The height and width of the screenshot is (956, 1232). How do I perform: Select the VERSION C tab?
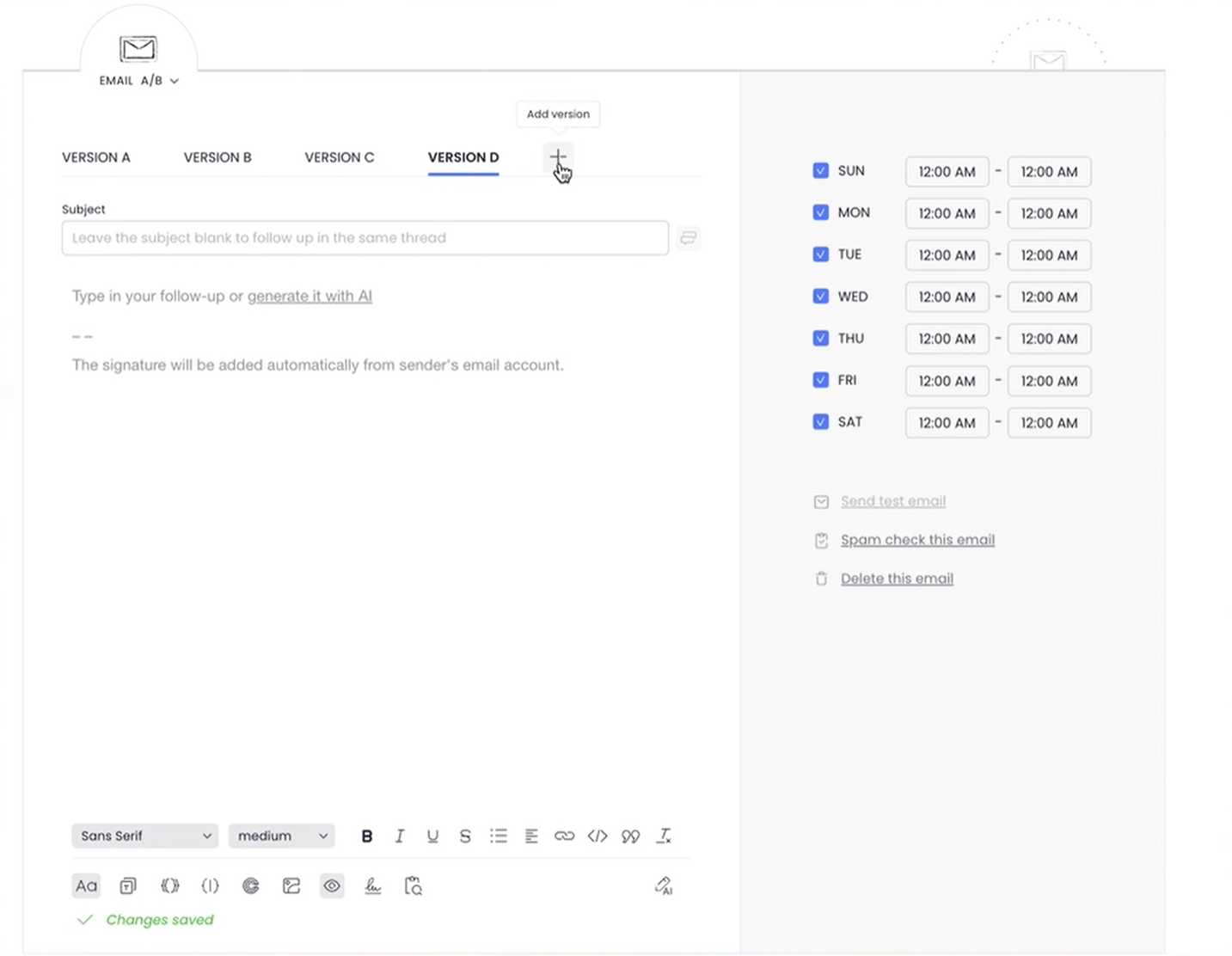[x=339, y=157]
